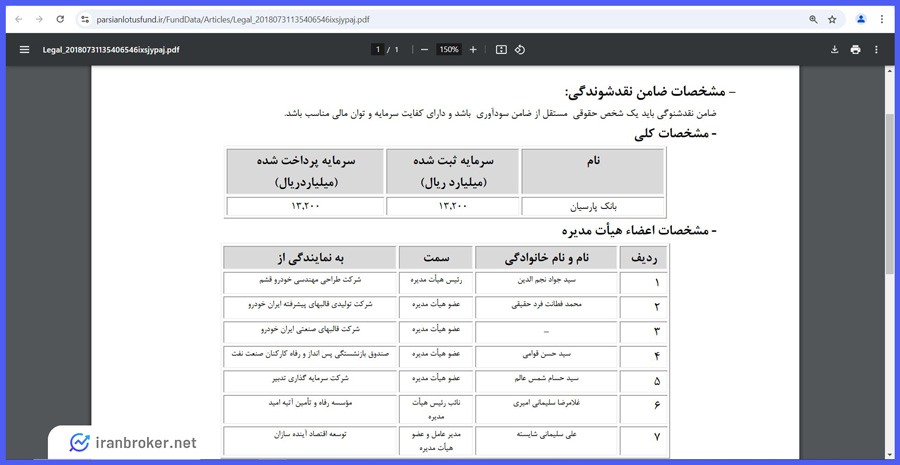
Task: Click table header 'نام'
Action: tap(593, 172)
